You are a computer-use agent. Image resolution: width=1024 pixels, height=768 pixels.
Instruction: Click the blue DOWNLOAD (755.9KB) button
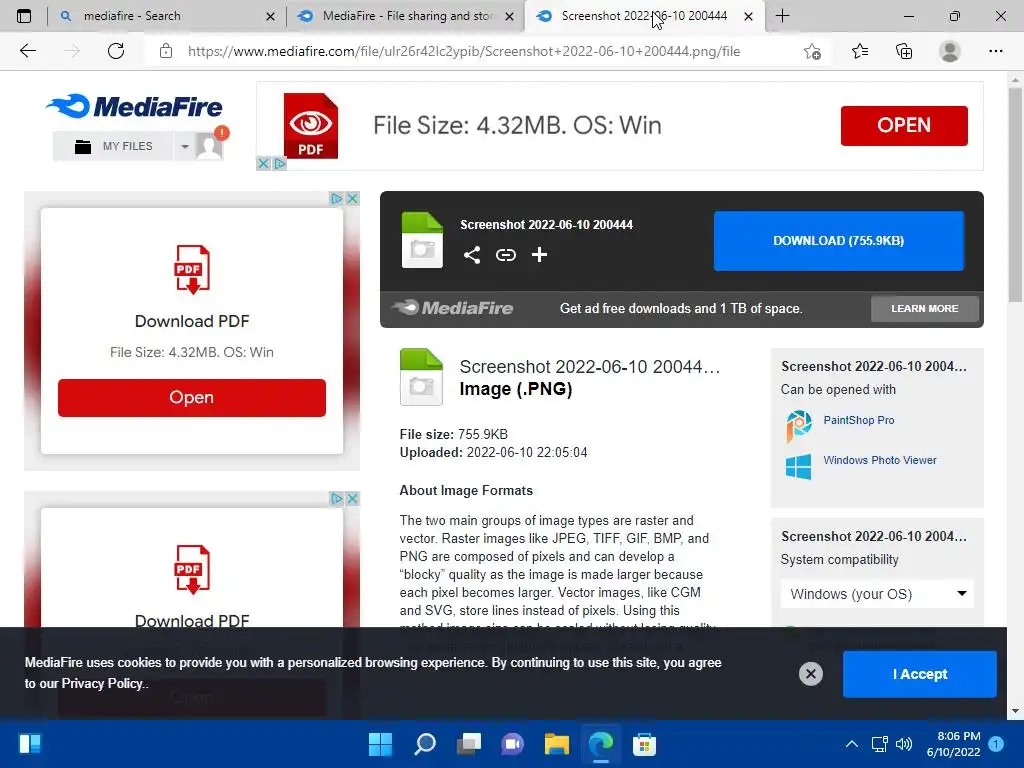click(839, 240)
